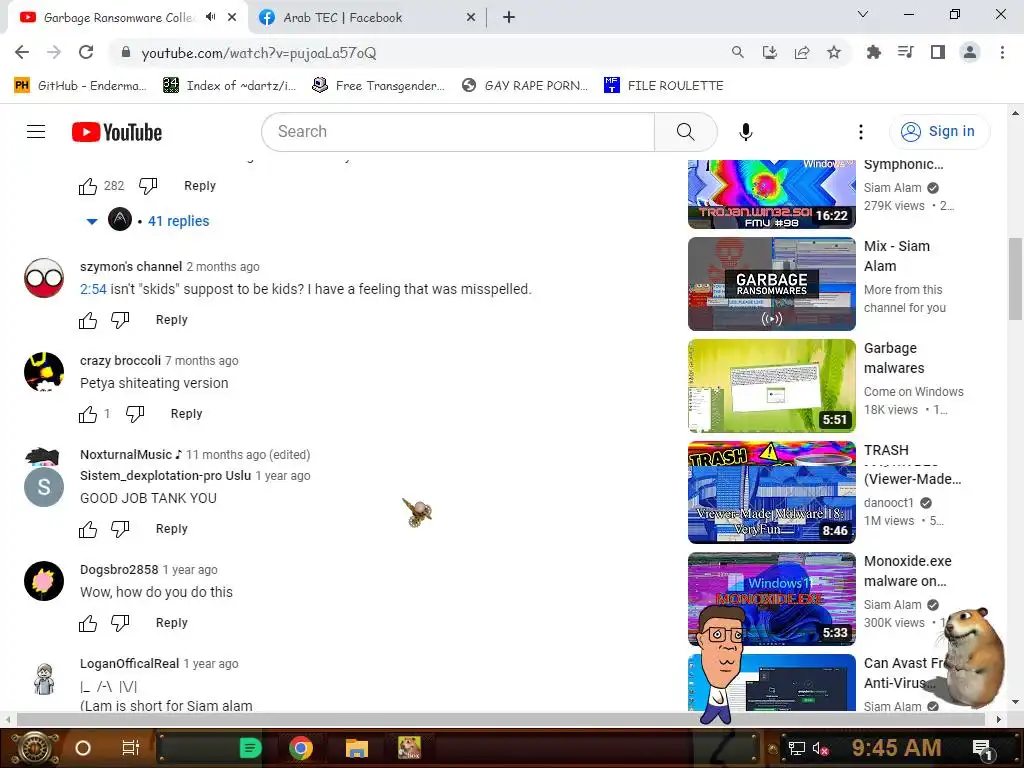The height and width of the screenshot is (768, 1024).
Task: Open the GitHub - Enderma bookmark
Action: click(80, 86)
